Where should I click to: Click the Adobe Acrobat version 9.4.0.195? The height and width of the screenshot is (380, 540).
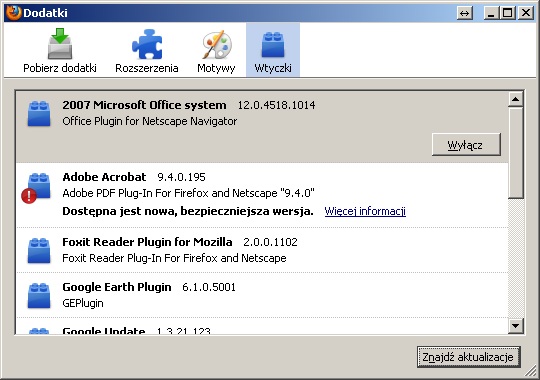tap(181, 177)
